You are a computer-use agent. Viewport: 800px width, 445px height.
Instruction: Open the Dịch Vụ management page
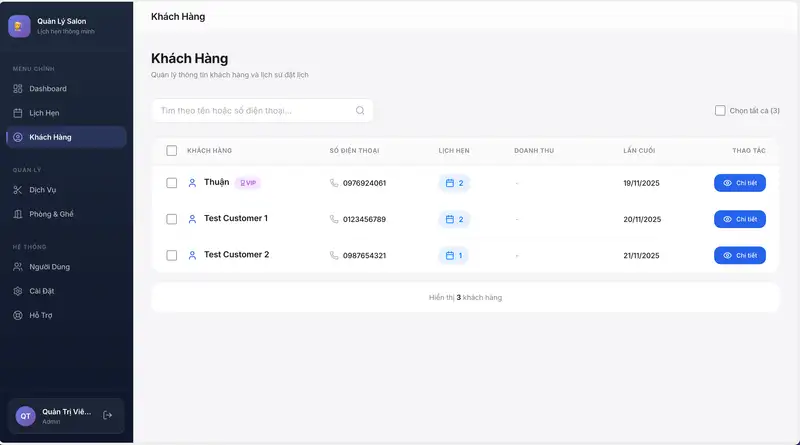coord(42,190)
